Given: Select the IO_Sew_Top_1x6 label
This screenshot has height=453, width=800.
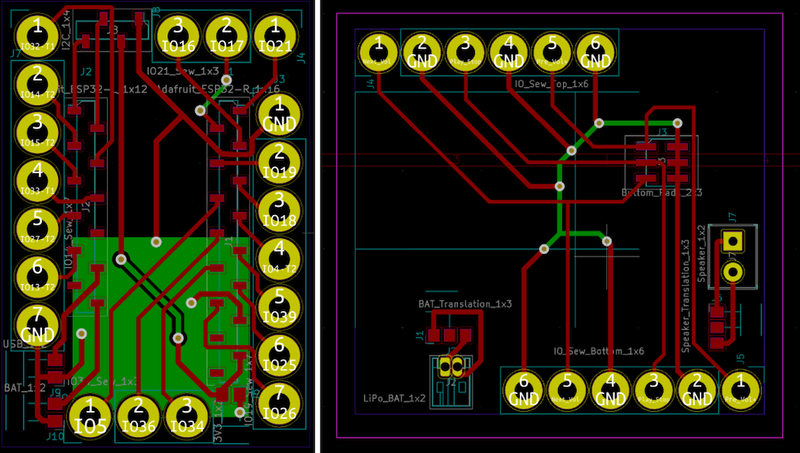Looking at the screenshot, I should (550, 85).
